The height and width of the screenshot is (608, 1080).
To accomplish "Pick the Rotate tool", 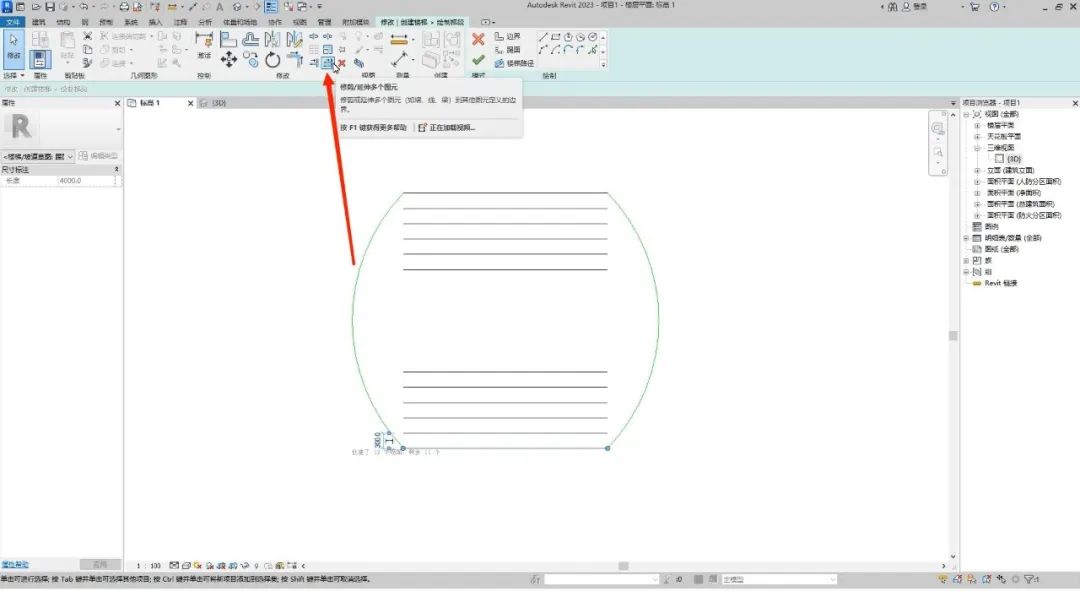I will point(273,60).
